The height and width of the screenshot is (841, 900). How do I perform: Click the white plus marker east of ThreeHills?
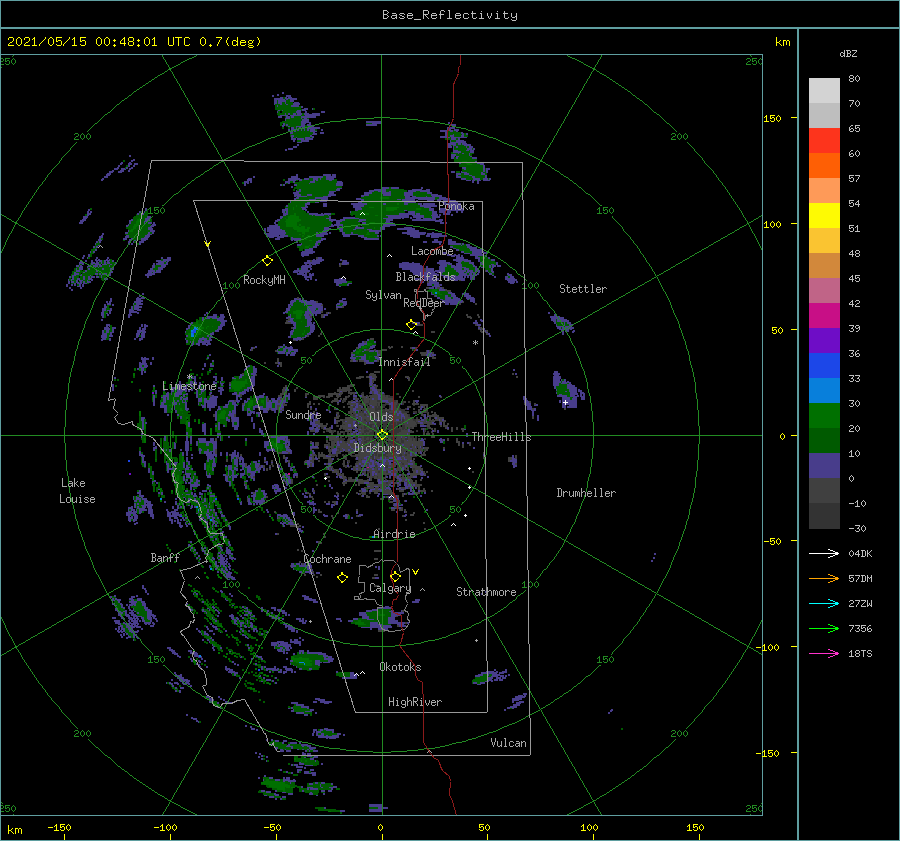coord(565,402)
